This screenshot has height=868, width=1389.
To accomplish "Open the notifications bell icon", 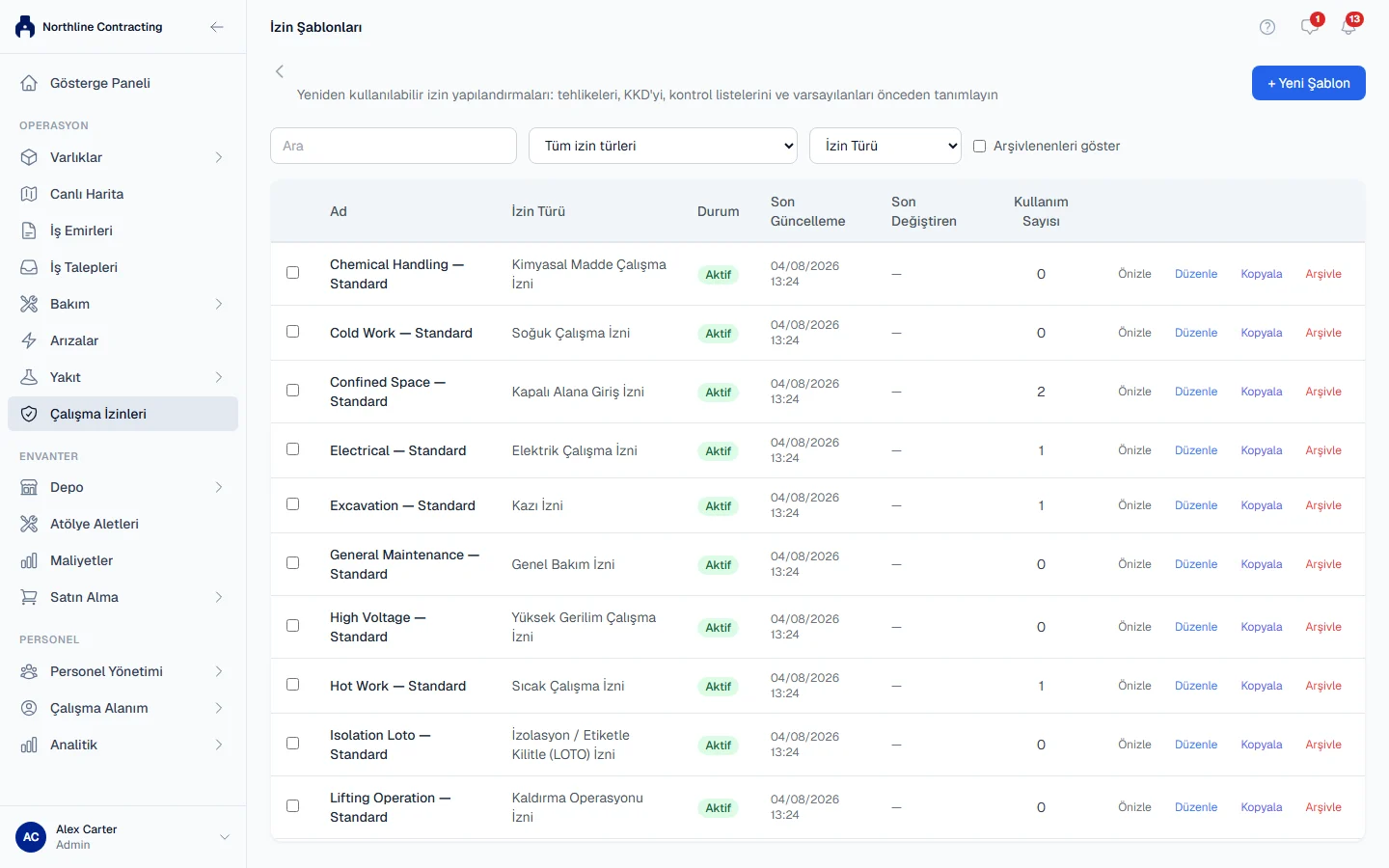I will tap(1348, 27).
